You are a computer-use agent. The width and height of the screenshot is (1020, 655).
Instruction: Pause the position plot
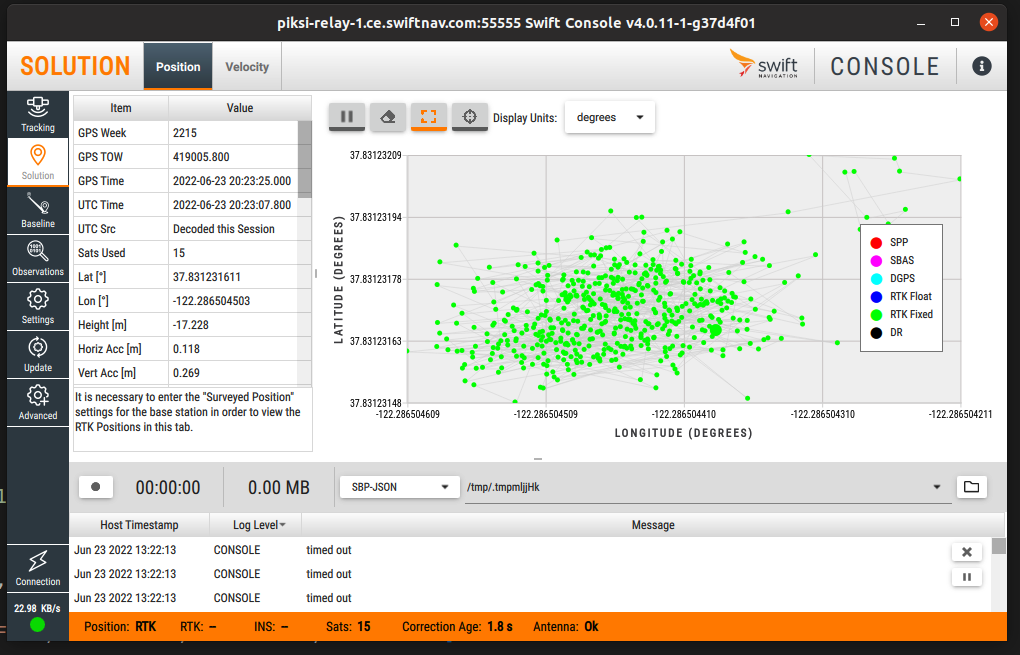pos(347,116)
